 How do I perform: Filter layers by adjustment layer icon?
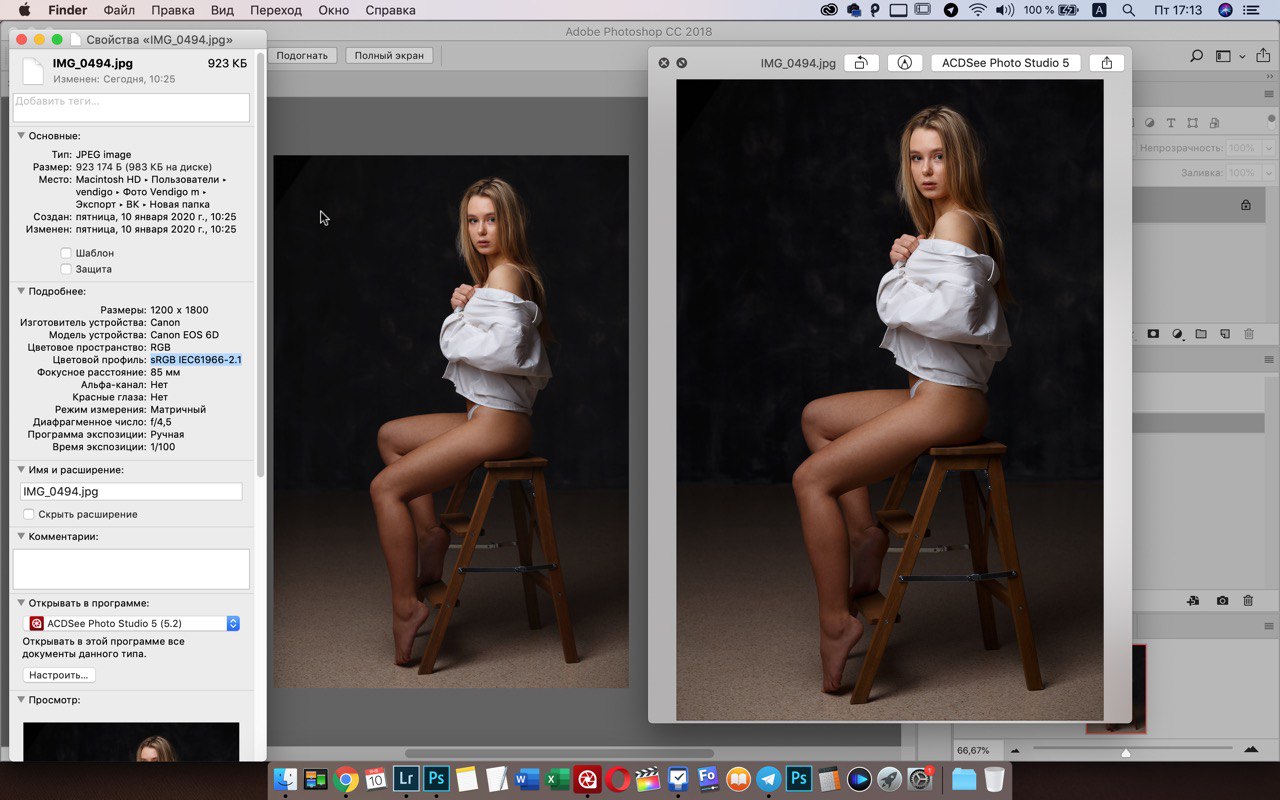click(1149, 123)
